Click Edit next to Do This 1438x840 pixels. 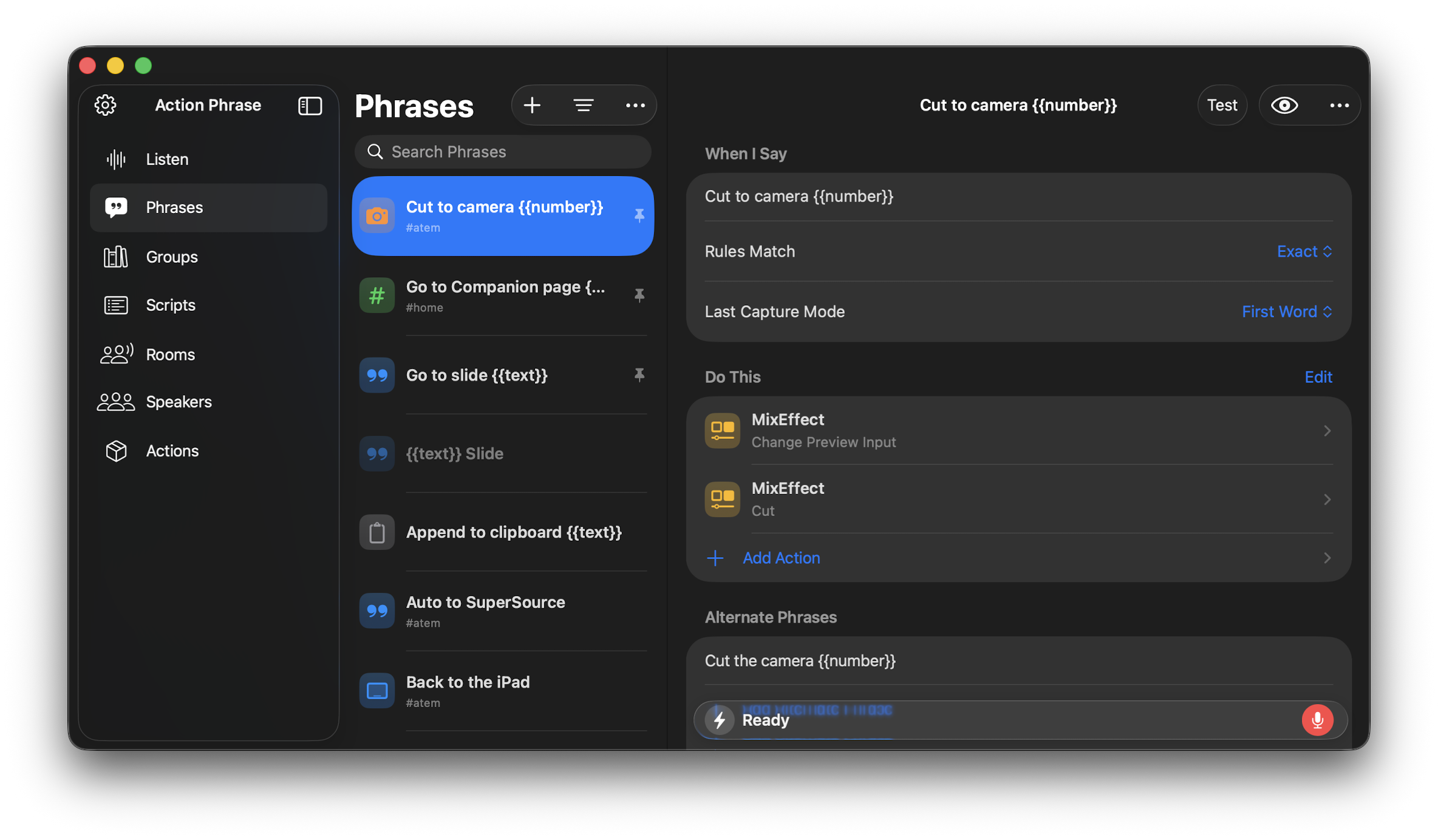(1318, 377)
